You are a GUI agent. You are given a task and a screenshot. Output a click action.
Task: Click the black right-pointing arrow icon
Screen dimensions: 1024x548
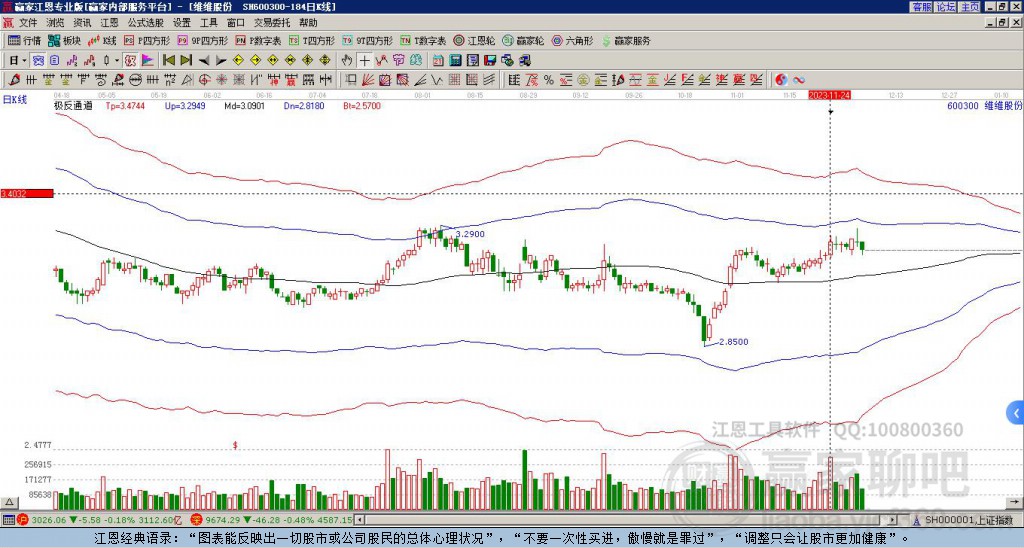coord(221,61)
